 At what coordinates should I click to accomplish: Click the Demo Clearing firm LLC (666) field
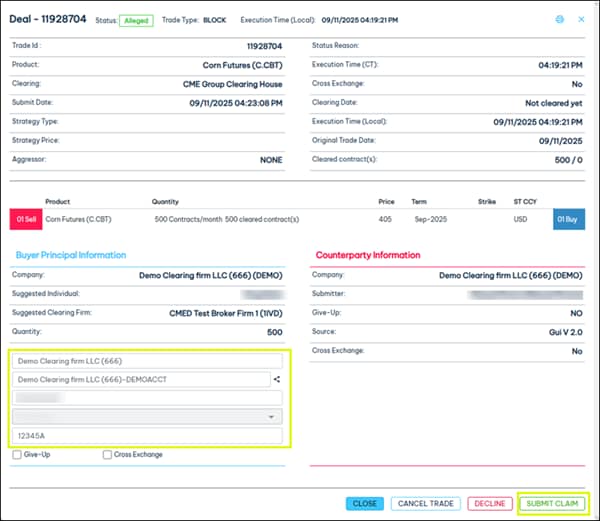coord(147,360)
